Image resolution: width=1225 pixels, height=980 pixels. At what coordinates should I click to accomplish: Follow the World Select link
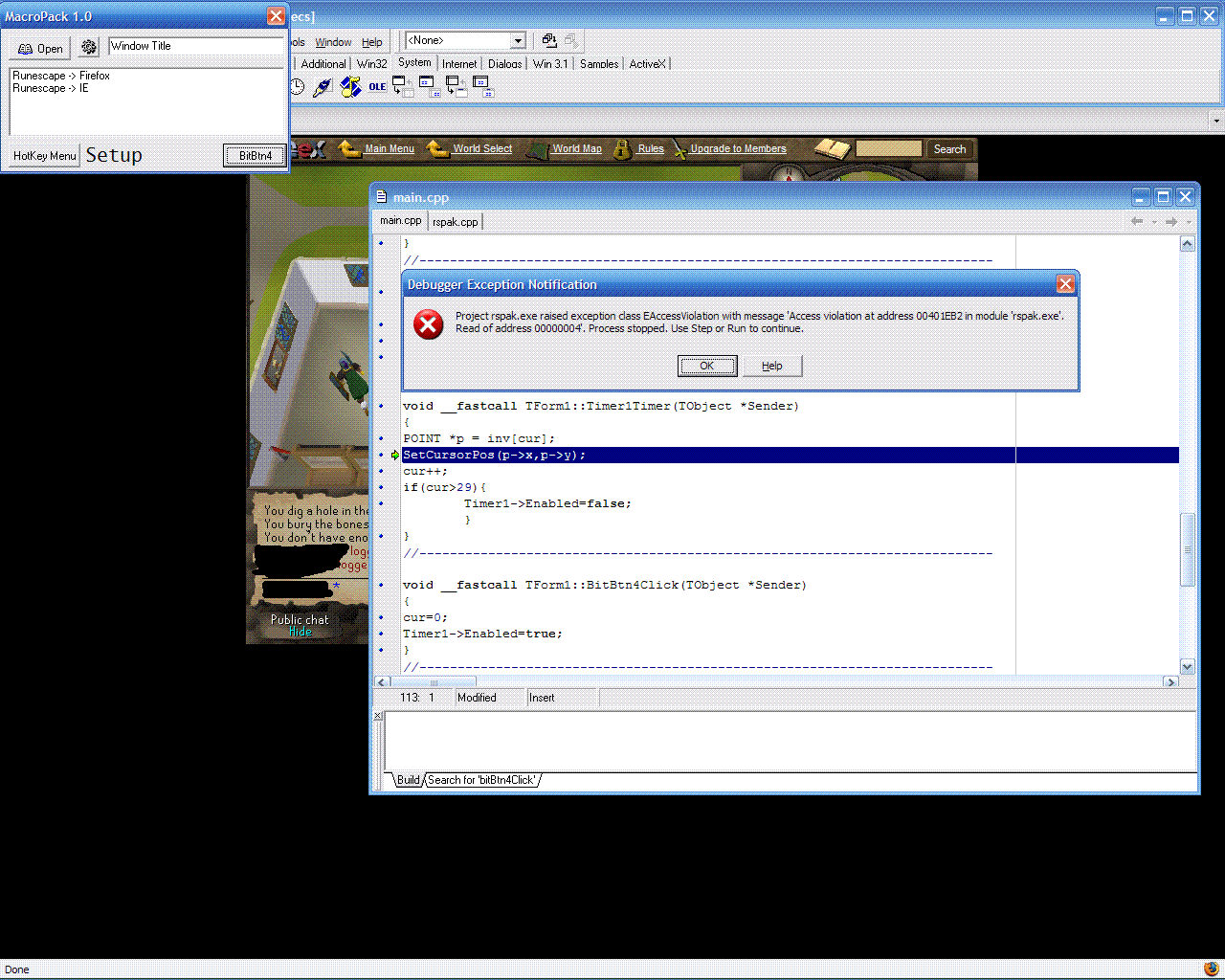click(482, 149)
